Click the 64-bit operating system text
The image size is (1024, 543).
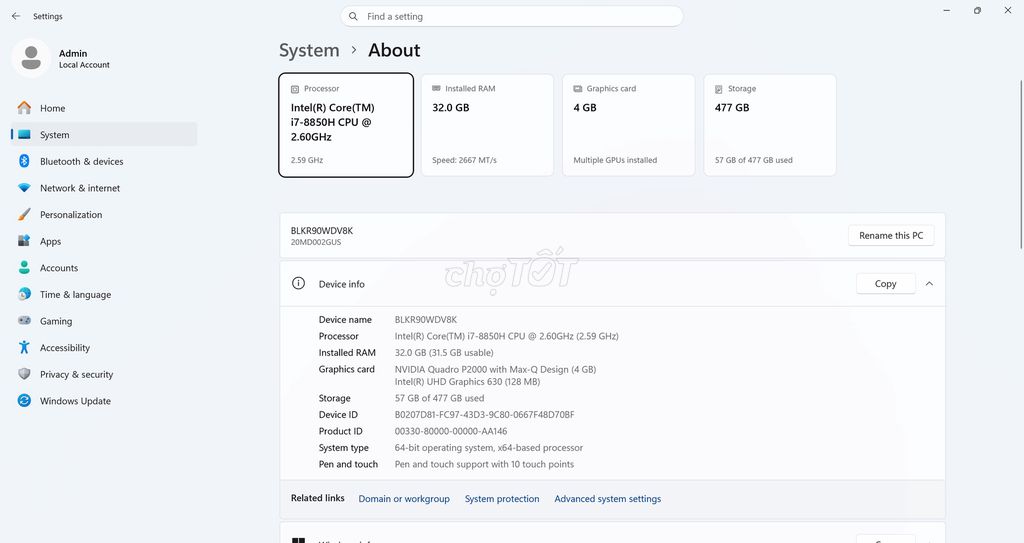488,448
